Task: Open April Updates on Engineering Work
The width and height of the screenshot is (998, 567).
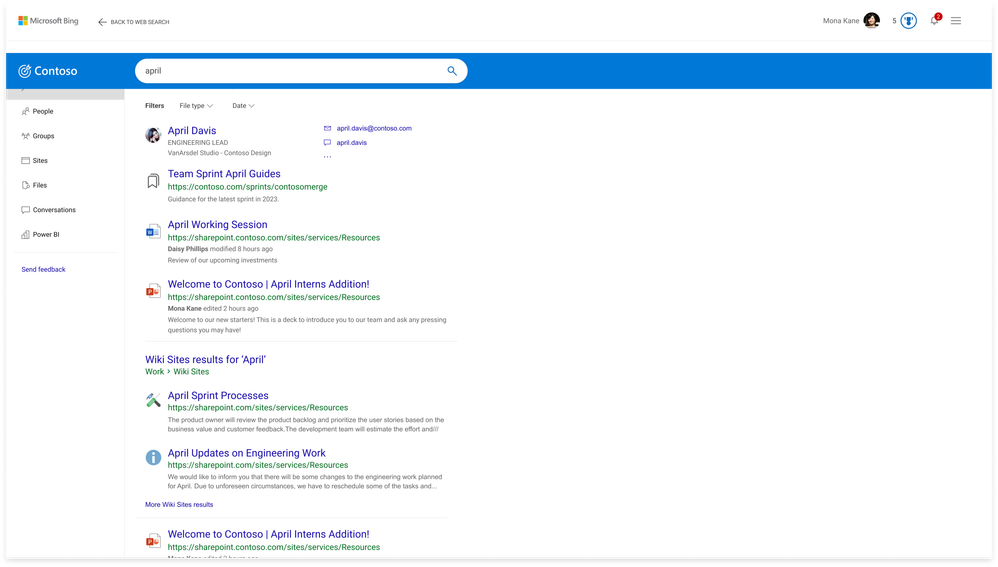Action: click(x=246, y=453)
